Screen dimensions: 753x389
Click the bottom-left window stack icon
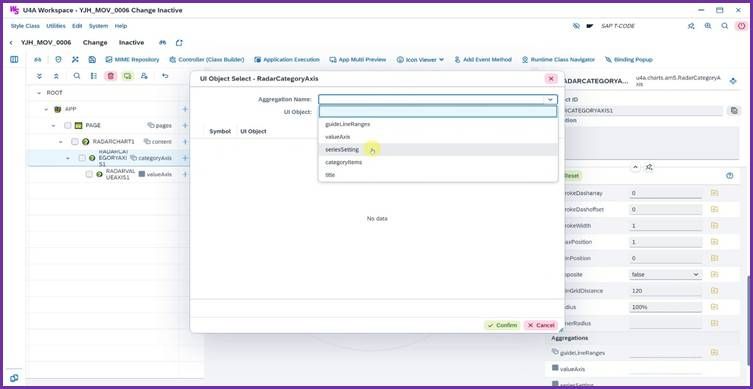14,378
